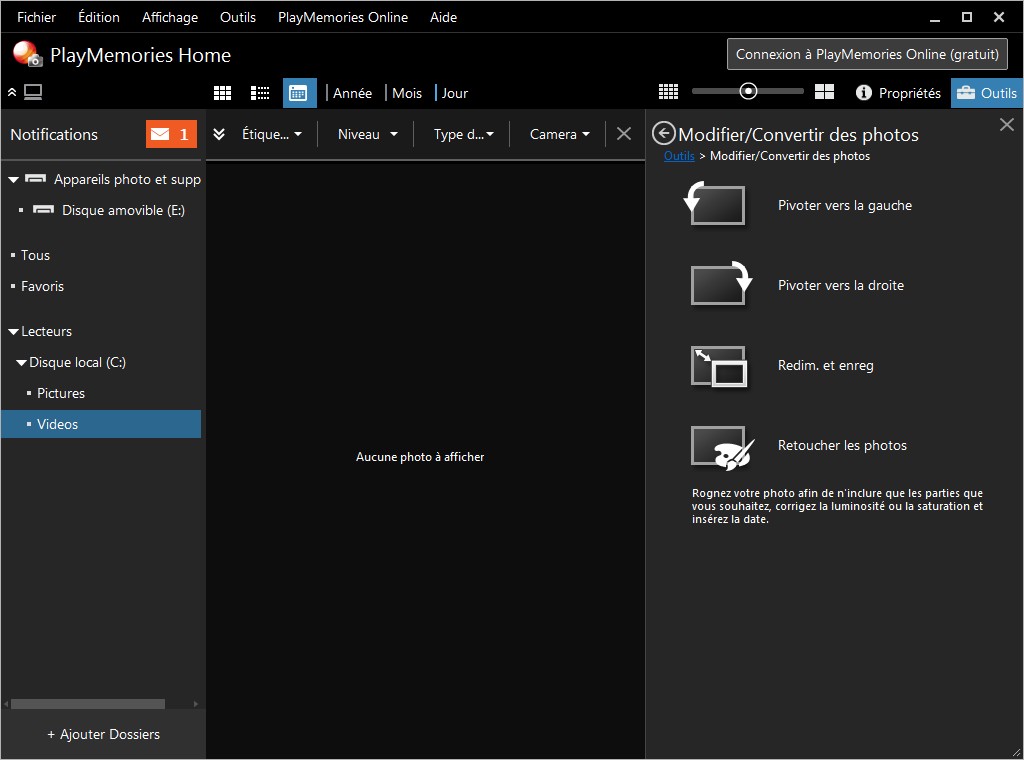Expand the filter bar double-chevron
Viewport: 1024px width, 760px height.
click(x=219, y=134)
